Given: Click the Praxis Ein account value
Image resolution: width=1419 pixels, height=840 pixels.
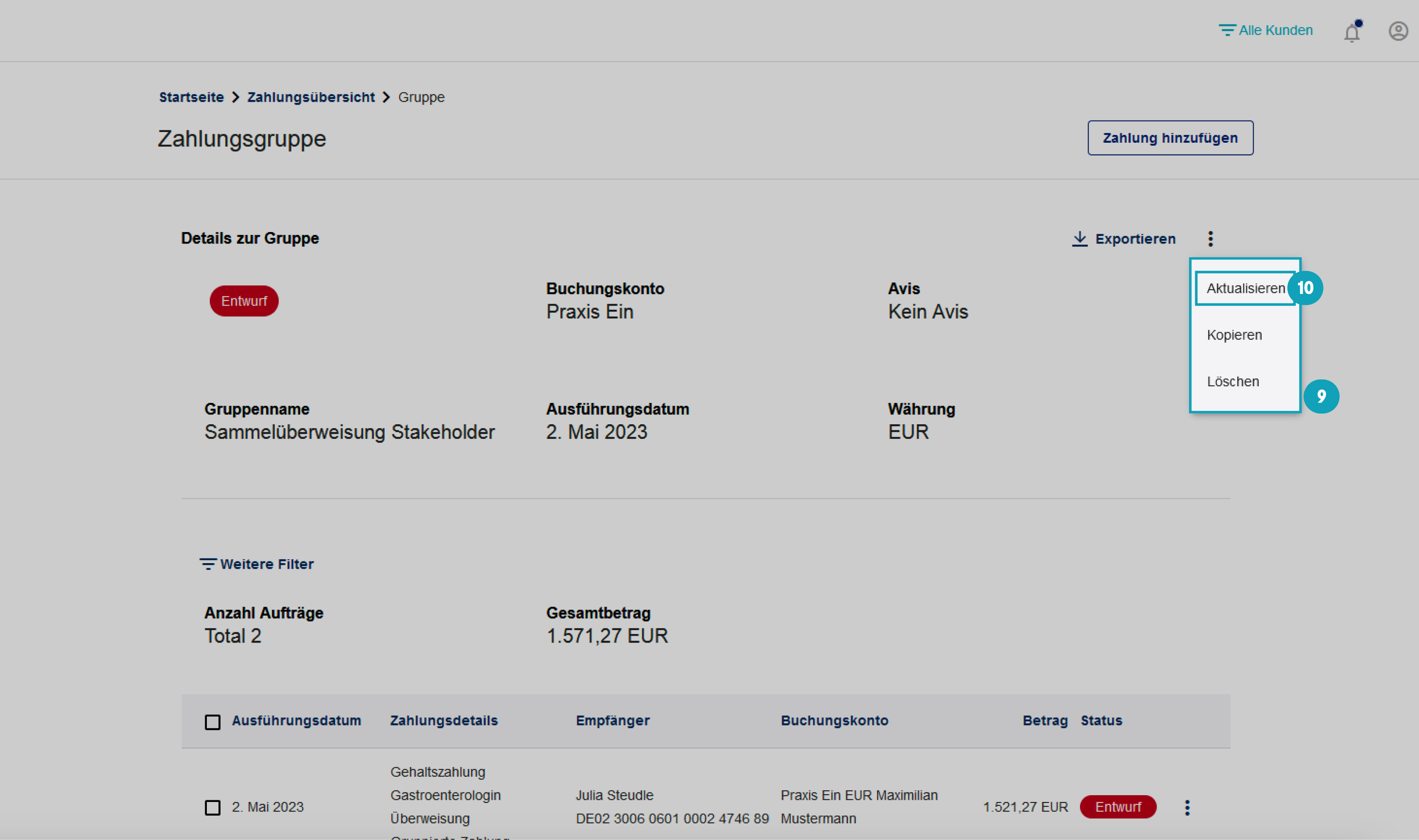Looking at the screenshot, I should point(589,312).
